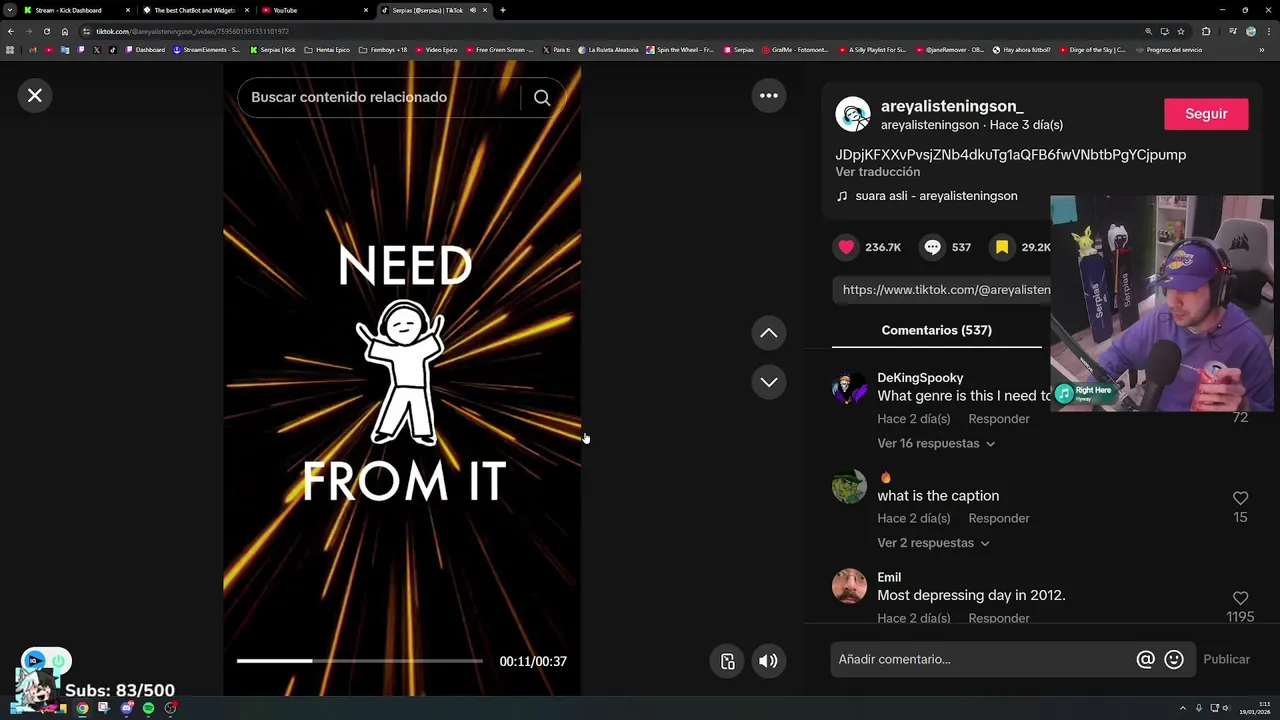The width and height of the screenshot is (1280, 720).
Task: Save video with bookmark icon
Action: tap(1002, 247)
